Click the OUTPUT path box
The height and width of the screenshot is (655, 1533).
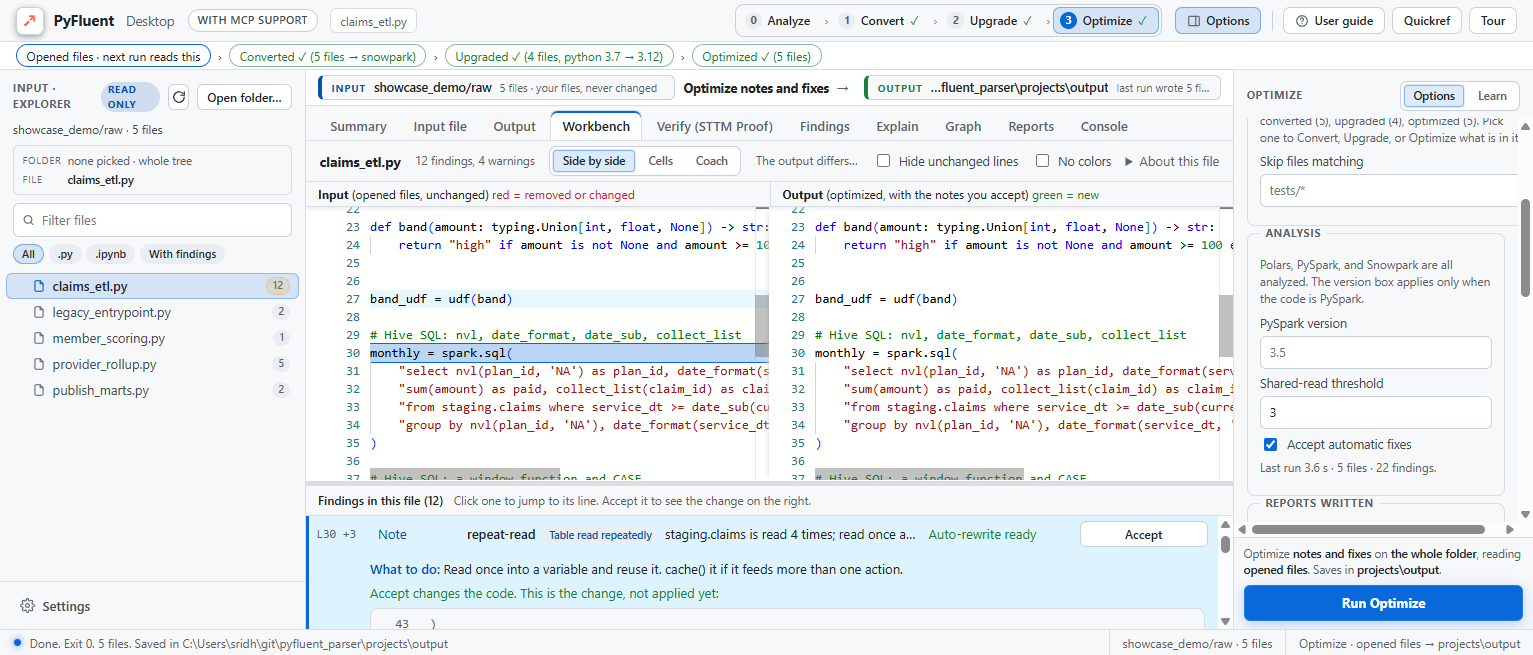click(1042, 88)
